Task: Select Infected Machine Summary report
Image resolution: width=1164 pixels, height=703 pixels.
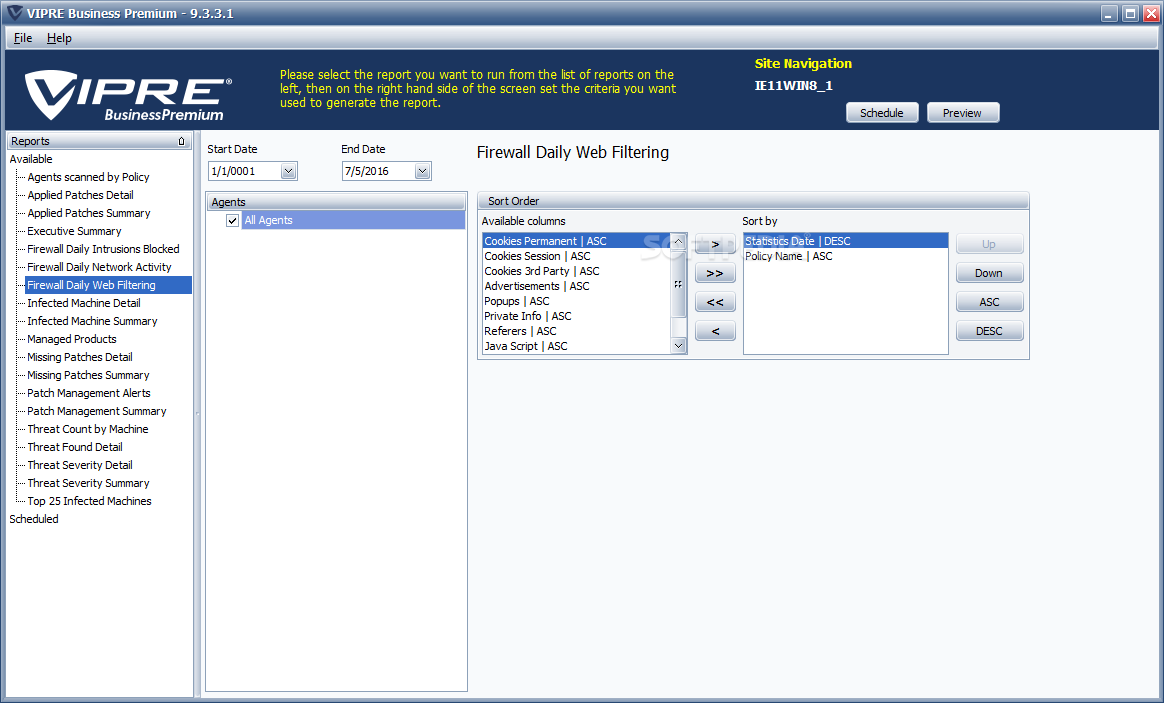Action: click(x=92, y=321)
